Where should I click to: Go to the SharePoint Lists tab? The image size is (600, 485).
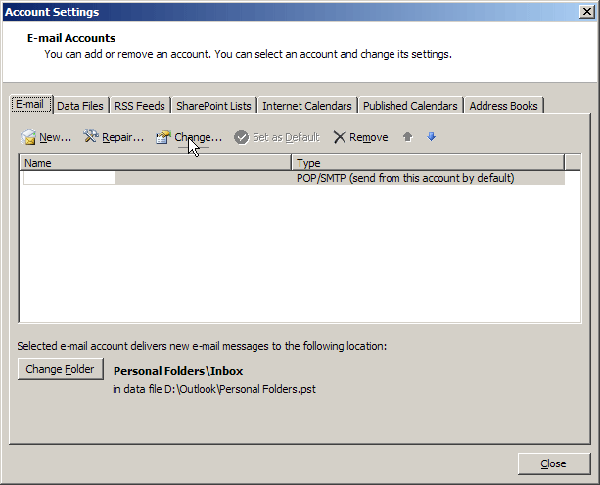click(214, 106)
